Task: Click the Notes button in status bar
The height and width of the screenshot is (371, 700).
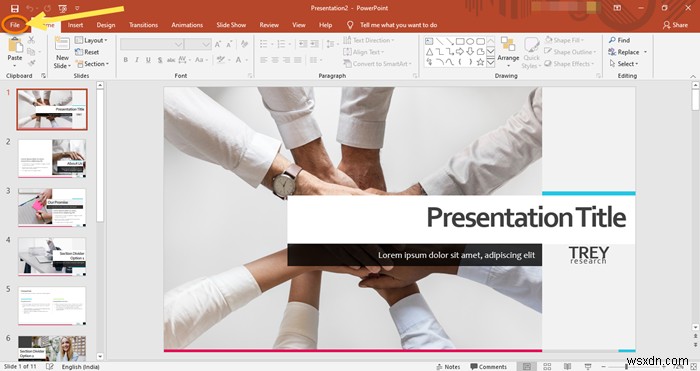Action: [x=448, y=367]
